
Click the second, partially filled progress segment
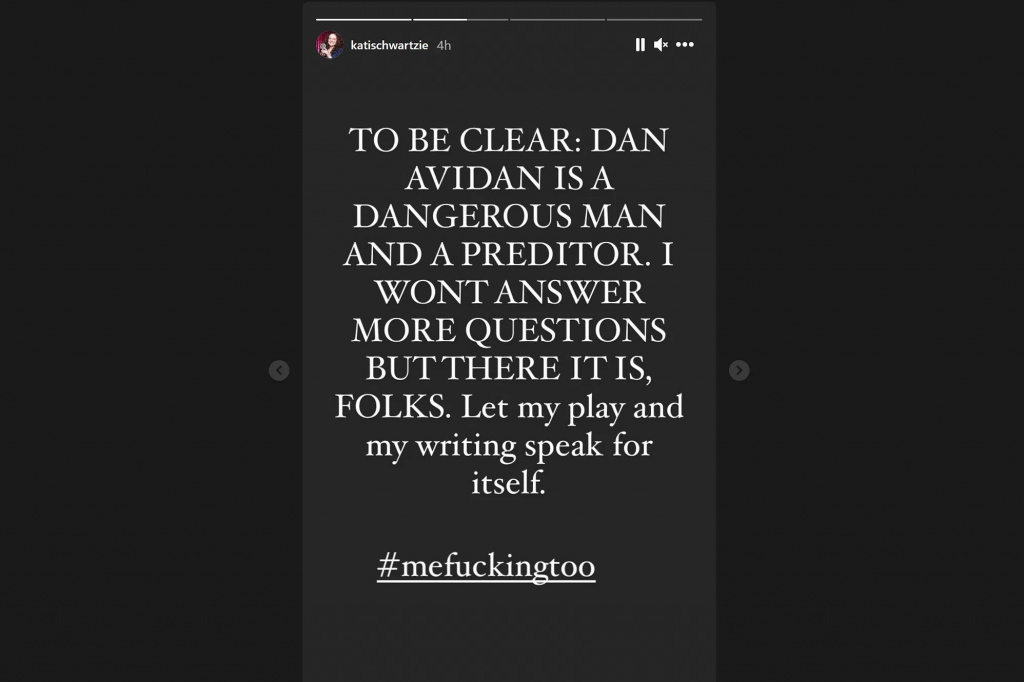(460, 20)
